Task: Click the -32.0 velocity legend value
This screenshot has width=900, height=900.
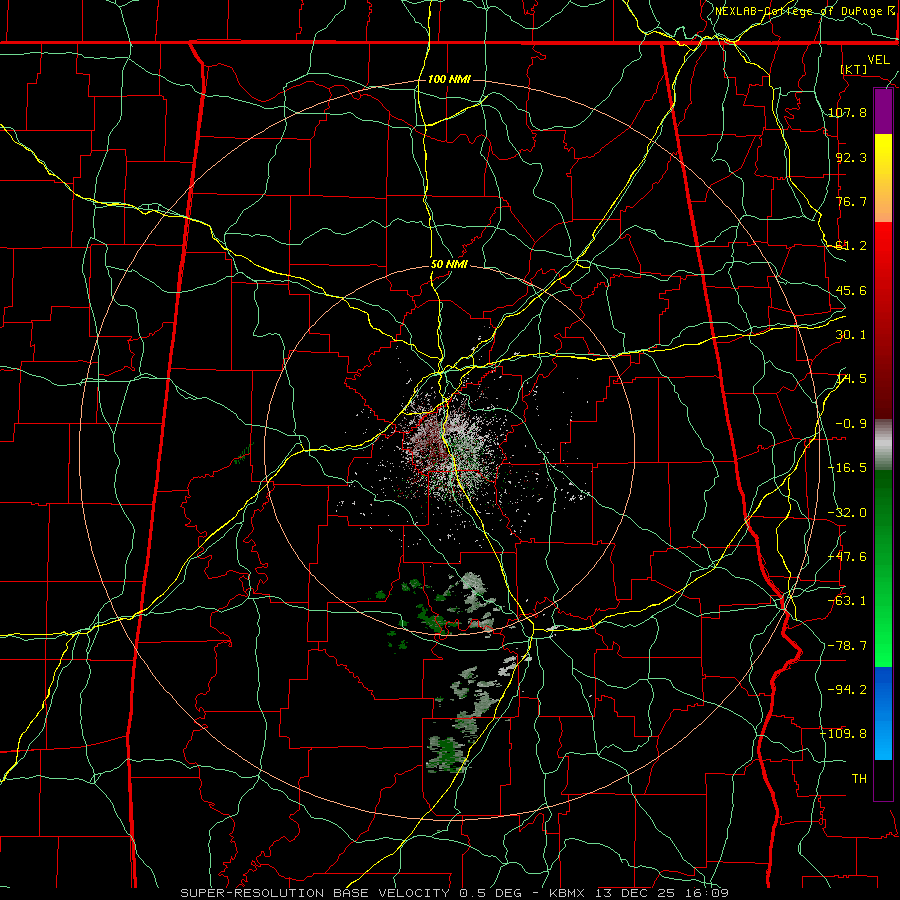Action: point(847,513)
